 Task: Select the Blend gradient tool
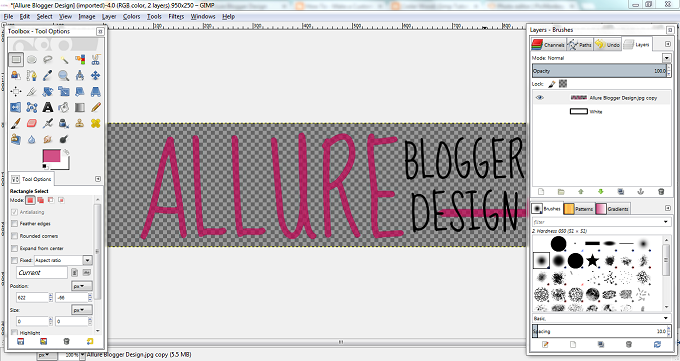80,107
